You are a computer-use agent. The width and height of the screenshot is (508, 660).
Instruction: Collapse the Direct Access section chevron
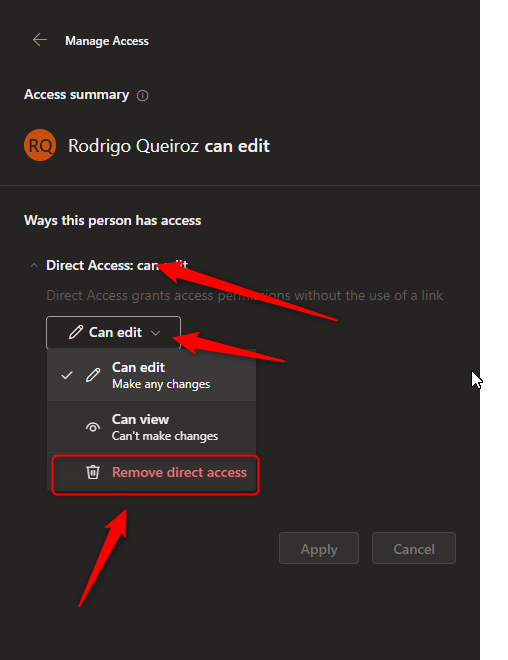(34, 266)
